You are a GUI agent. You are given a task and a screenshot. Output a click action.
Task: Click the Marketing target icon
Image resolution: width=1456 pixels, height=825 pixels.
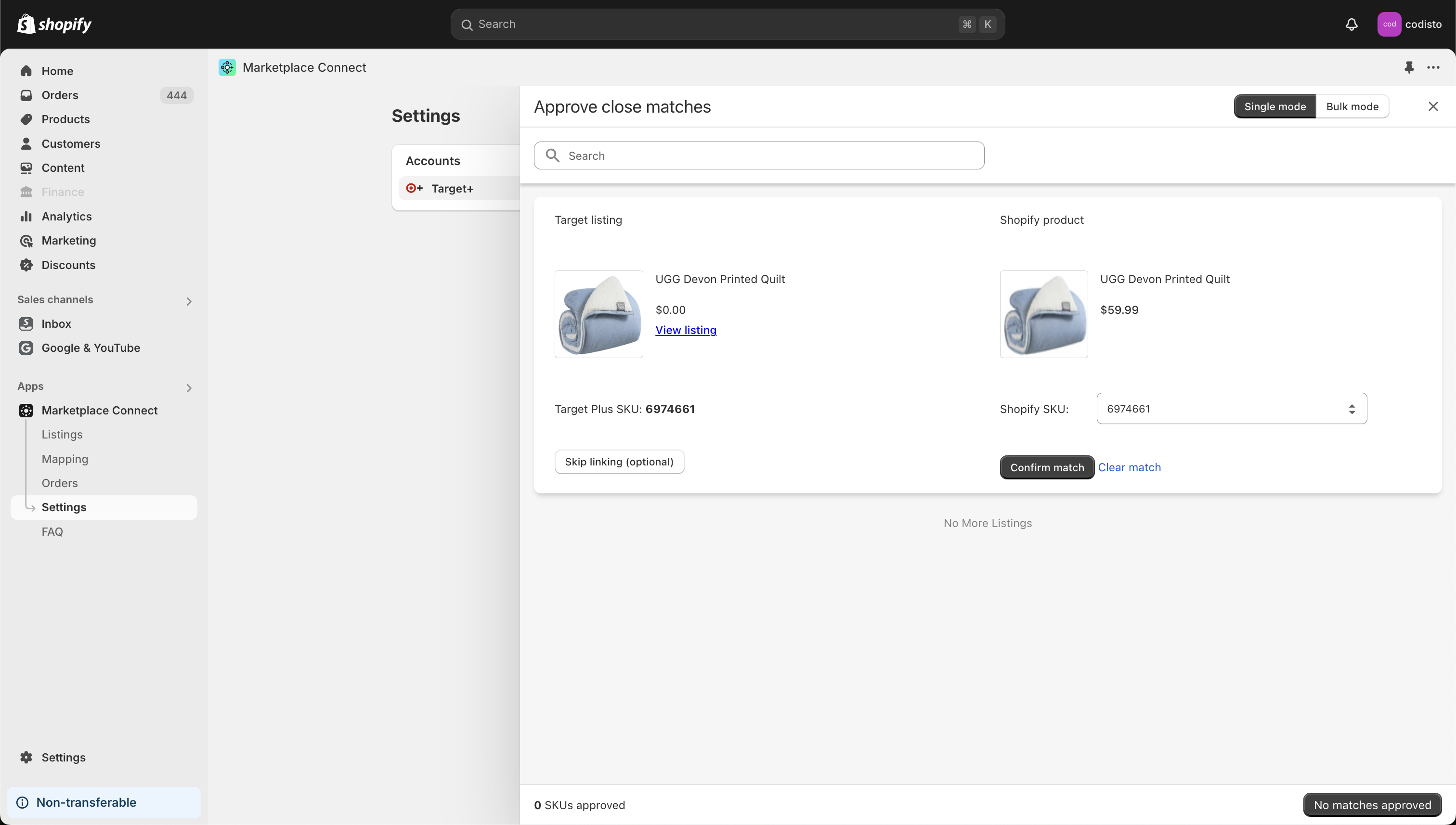click(x=26, y=241)
